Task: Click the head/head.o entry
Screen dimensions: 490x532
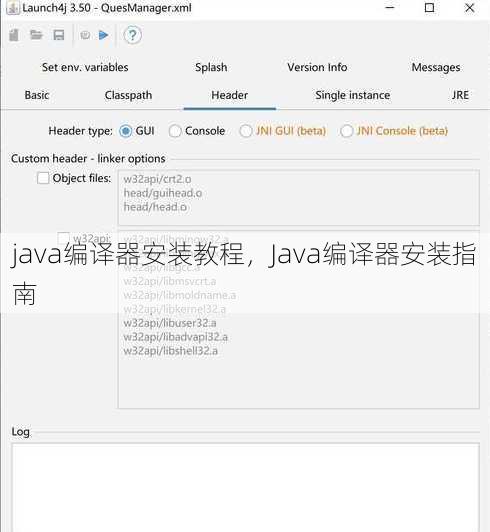Action: (x=155, y=207)
